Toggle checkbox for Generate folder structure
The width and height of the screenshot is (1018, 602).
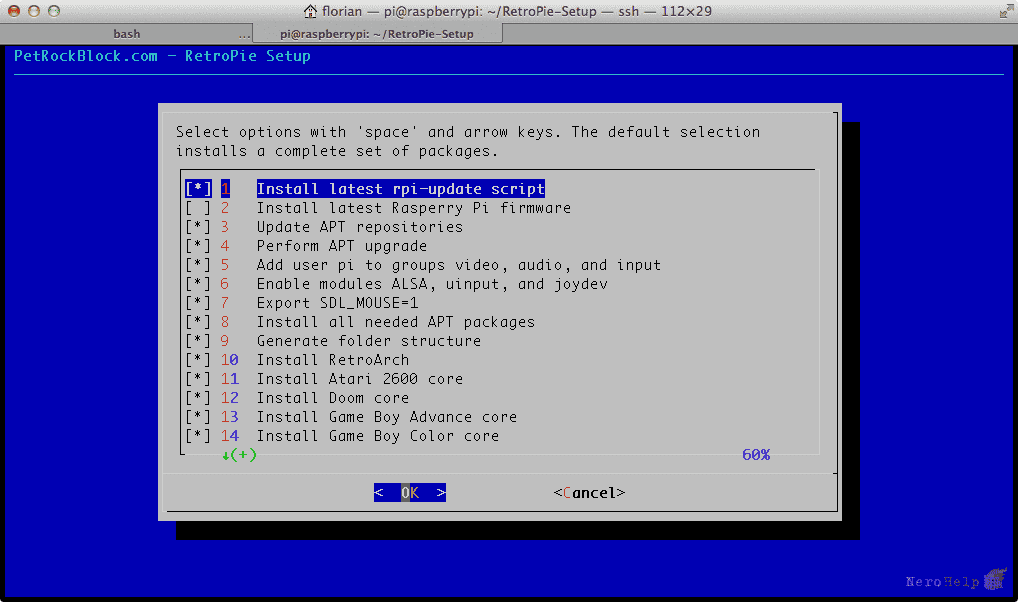coord(198,341)
